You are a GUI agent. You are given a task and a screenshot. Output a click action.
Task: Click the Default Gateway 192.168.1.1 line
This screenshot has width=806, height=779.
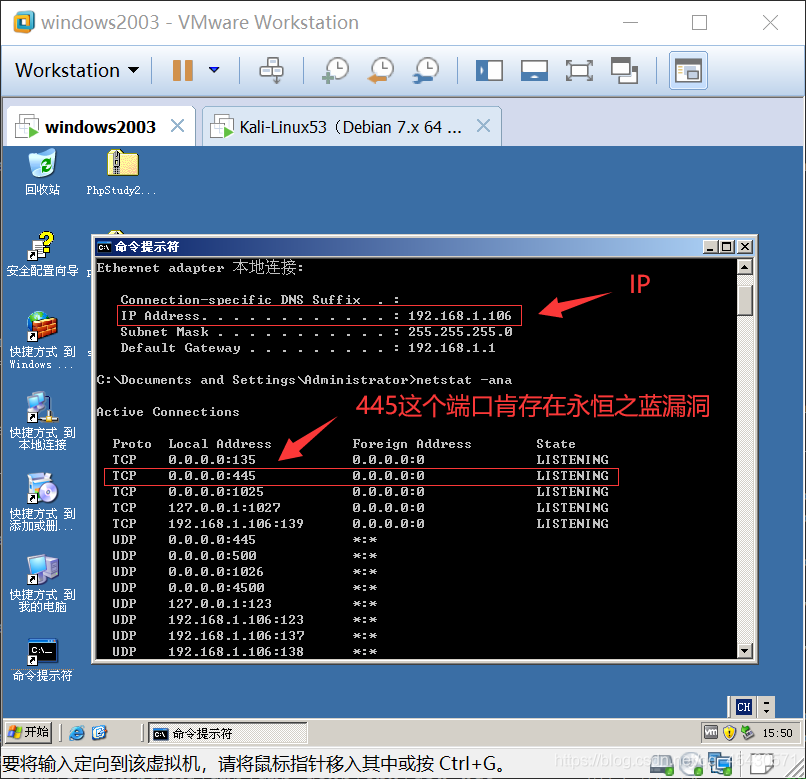[x=307, y=348]
